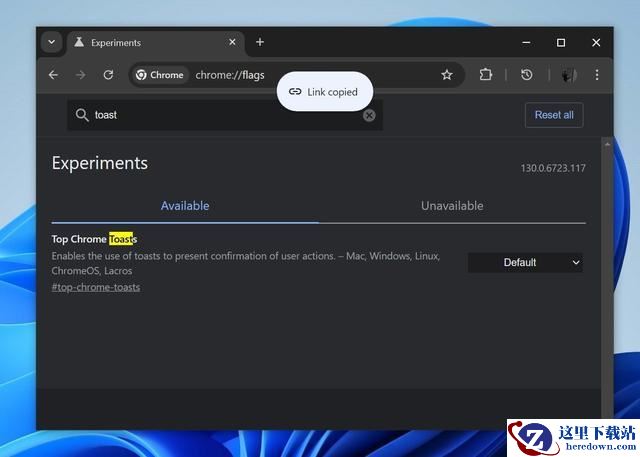Open the #top-chrome-toasts anchor link
640x457 pixels.
(96, 287)
